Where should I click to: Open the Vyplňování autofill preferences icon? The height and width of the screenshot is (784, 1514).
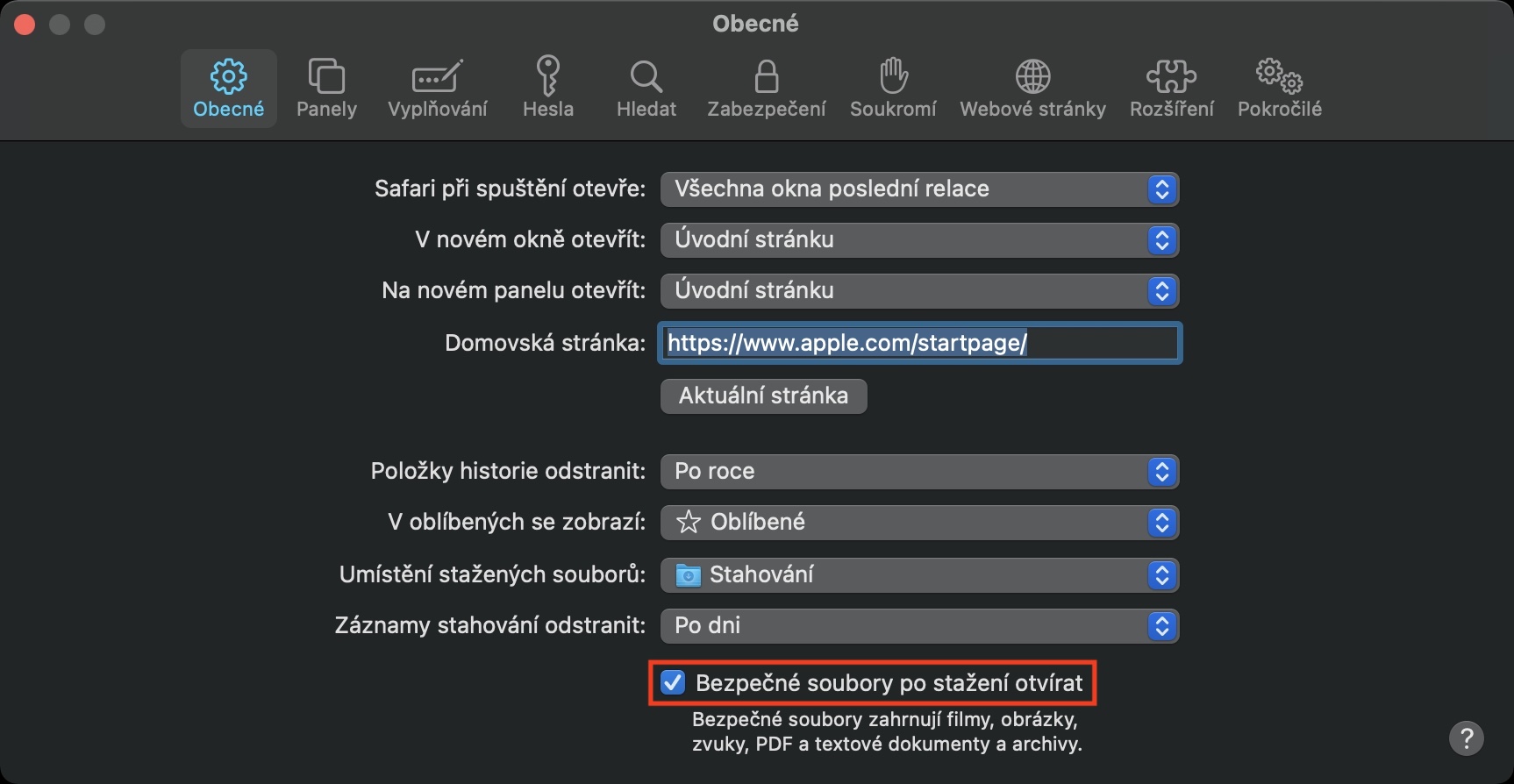tap(437, 77)
